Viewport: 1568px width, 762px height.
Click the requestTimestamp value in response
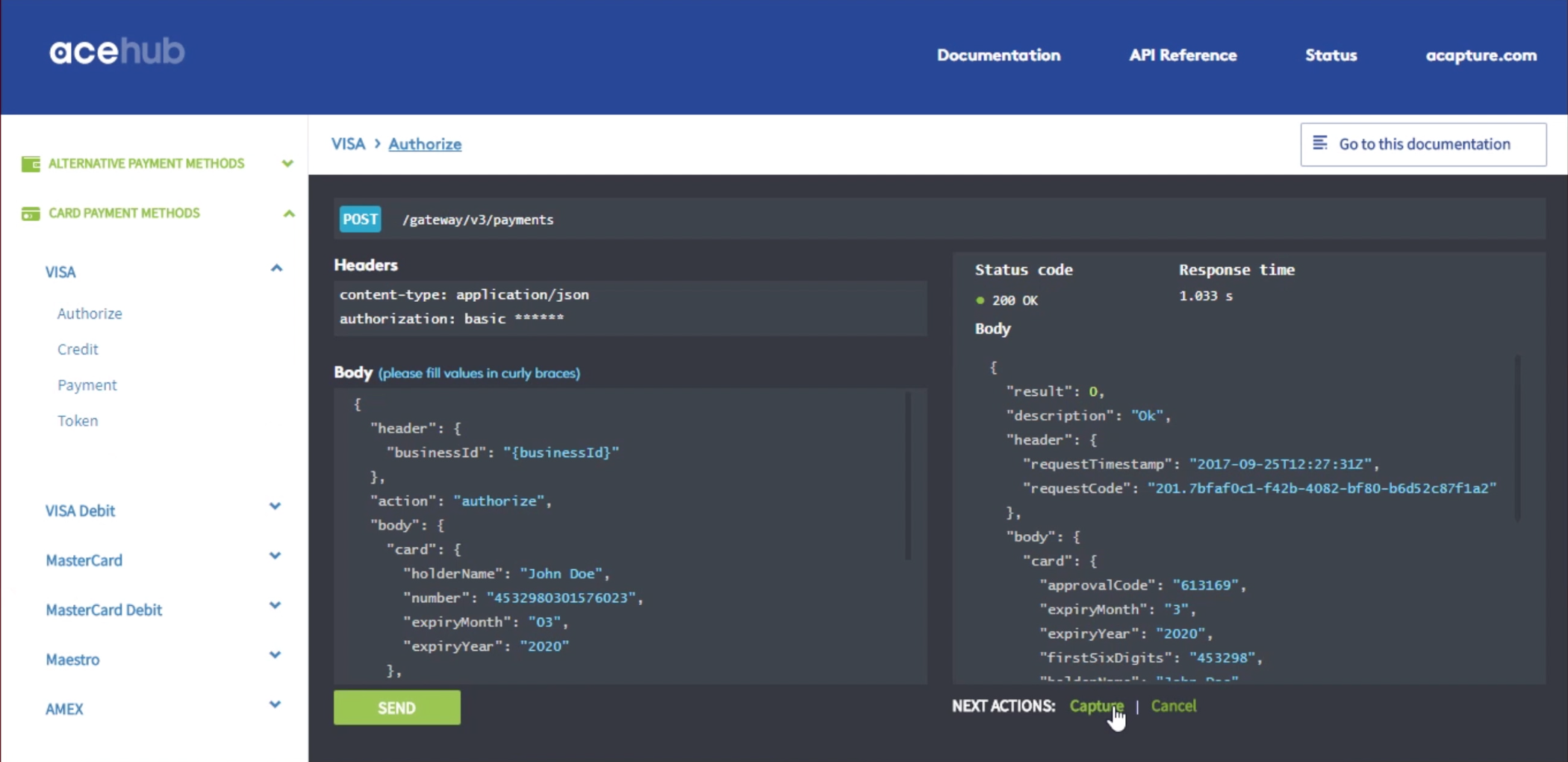1281,464
